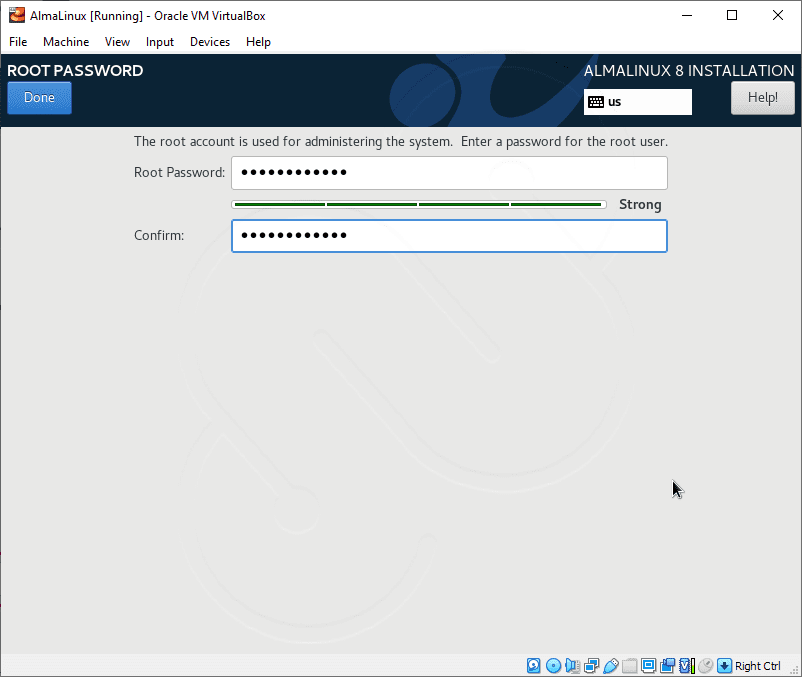This screenshot has height=677, width=802.
Task: Click the network adapter status icon
Action: coord(592,665)
